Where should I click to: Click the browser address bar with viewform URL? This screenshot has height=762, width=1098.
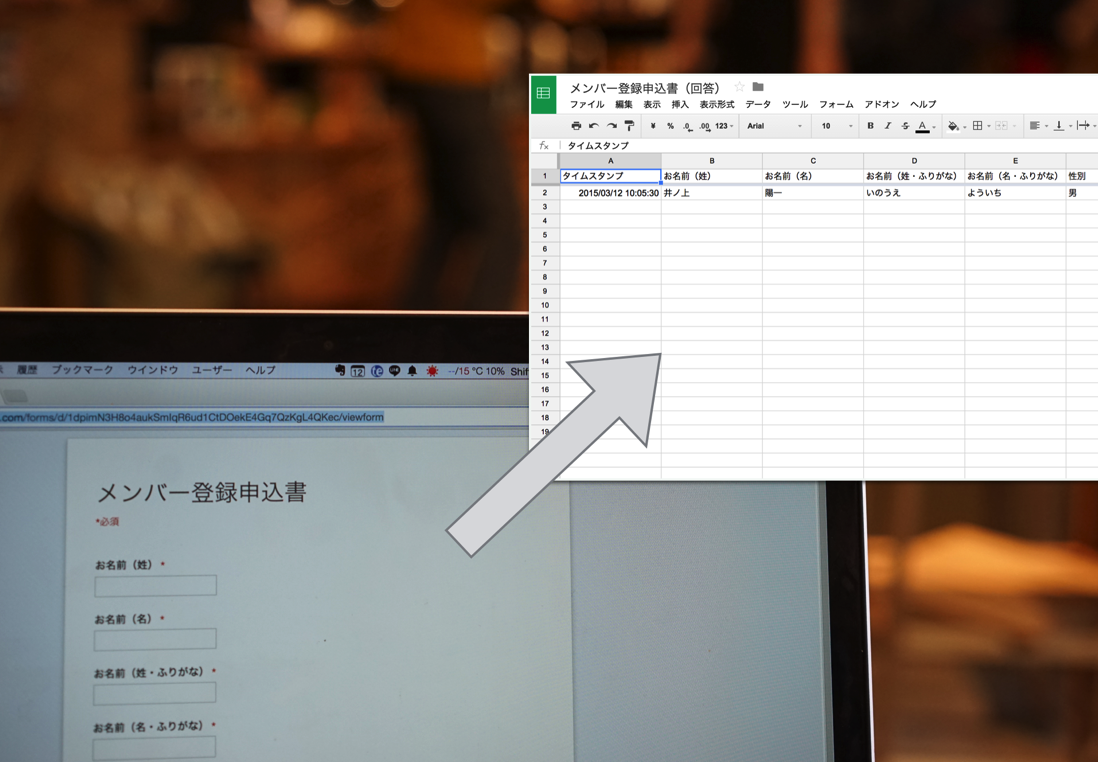coord(264,417)
